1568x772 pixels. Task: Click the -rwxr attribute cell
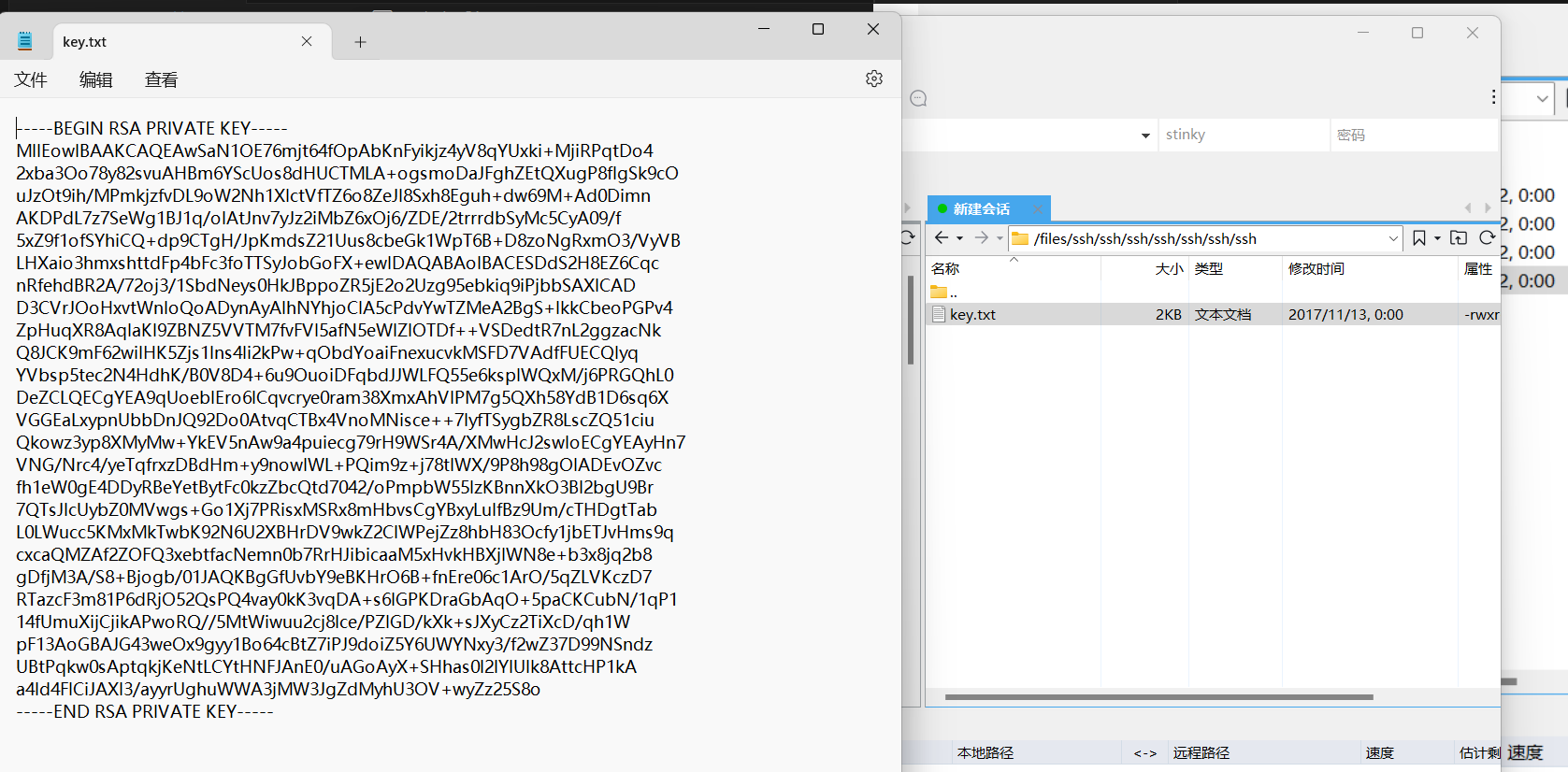(x=1482, y=315)
